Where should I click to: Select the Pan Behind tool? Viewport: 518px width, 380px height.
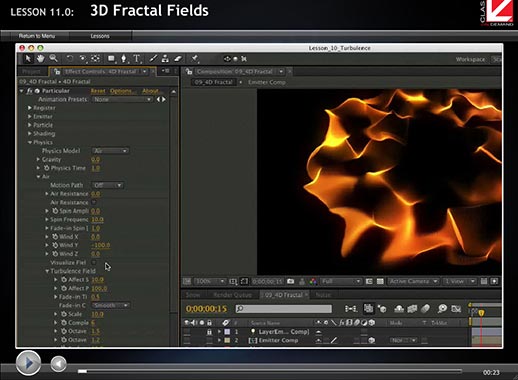95,59
